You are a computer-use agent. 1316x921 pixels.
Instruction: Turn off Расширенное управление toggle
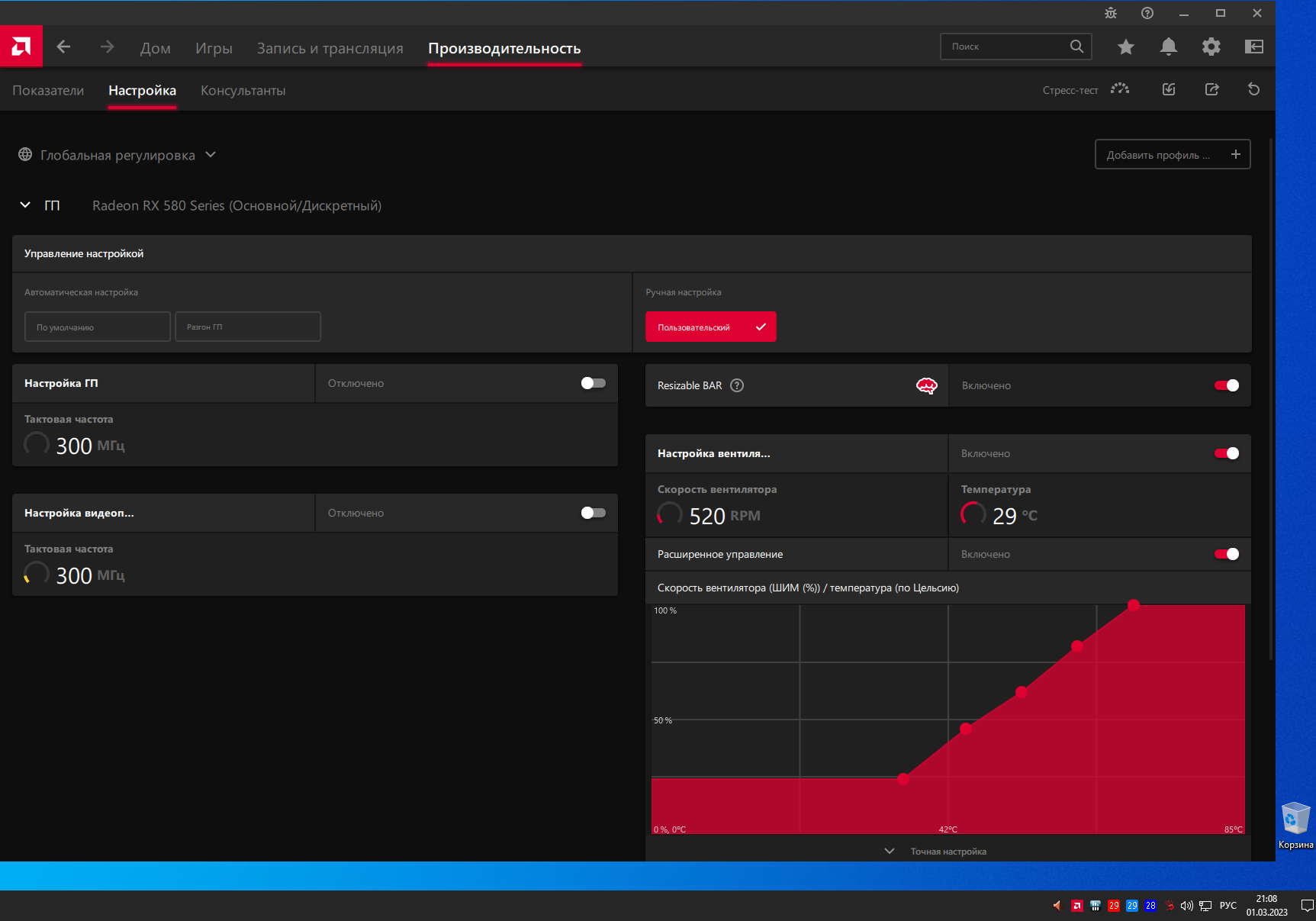tap(1227, 554)
